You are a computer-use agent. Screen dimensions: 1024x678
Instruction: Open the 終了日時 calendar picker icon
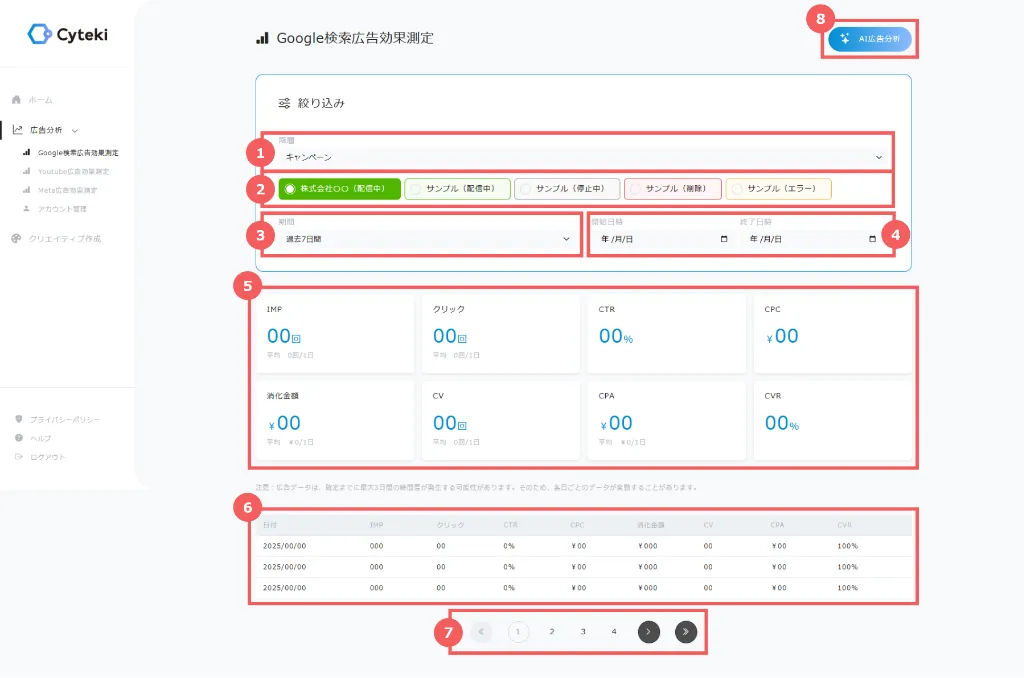point(872,239)
